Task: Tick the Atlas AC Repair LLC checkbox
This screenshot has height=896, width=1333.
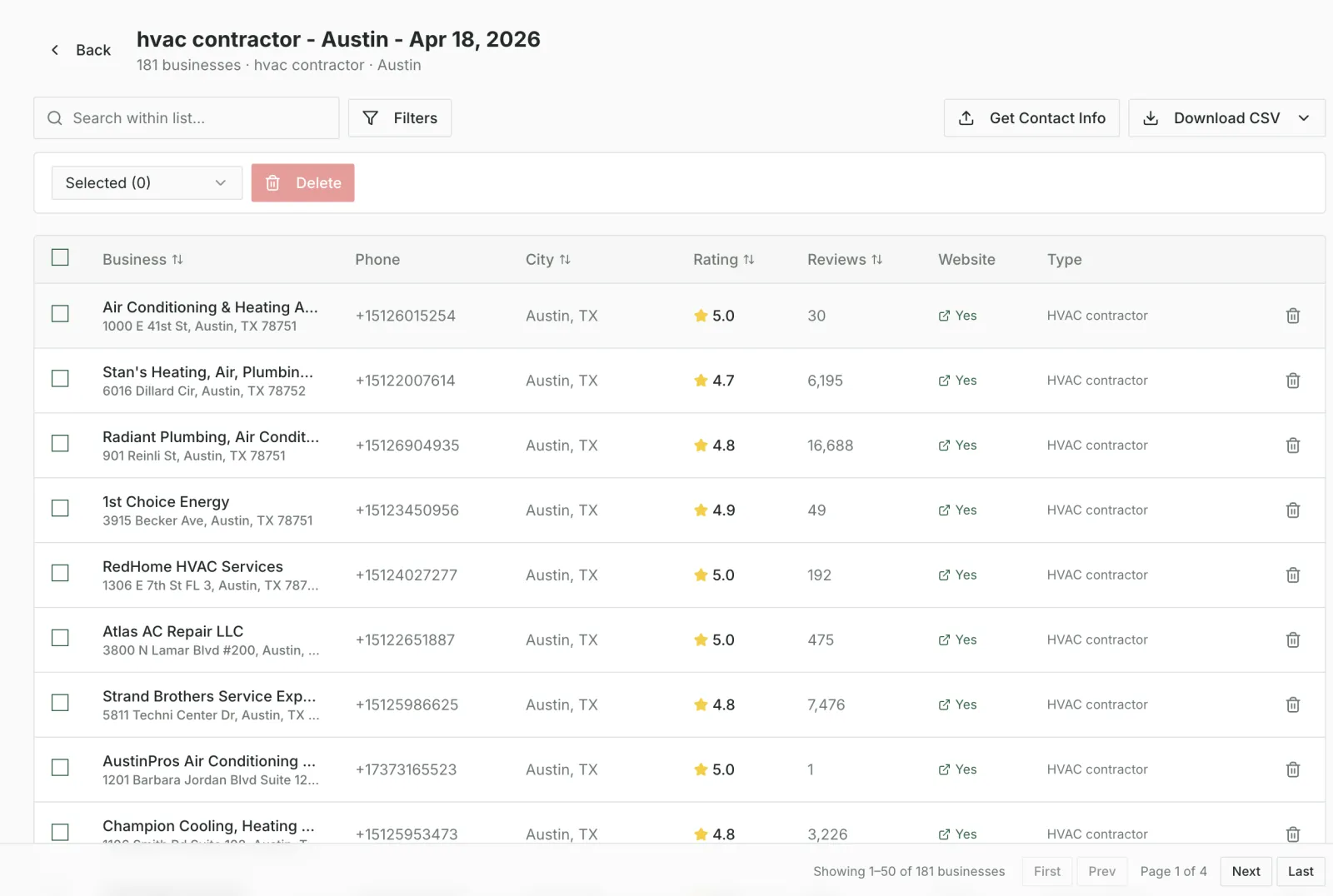Action: pos(60,638)
